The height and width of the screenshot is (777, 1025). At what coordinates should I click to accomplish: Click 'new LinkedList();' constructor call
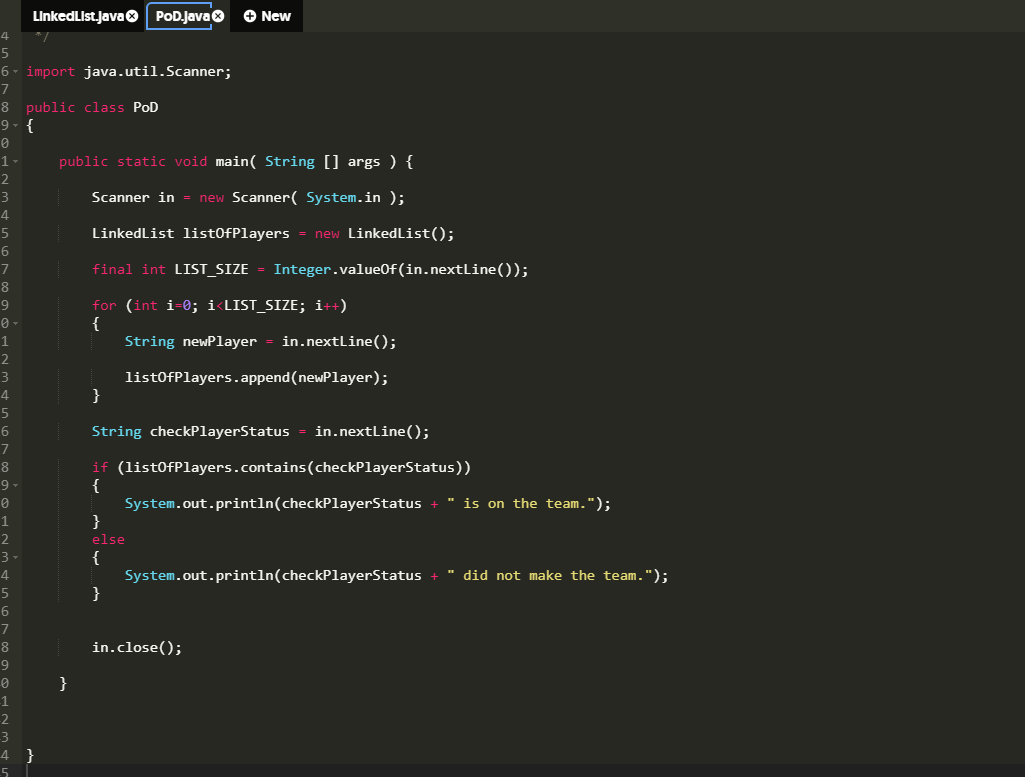click(x=384, y=233)
